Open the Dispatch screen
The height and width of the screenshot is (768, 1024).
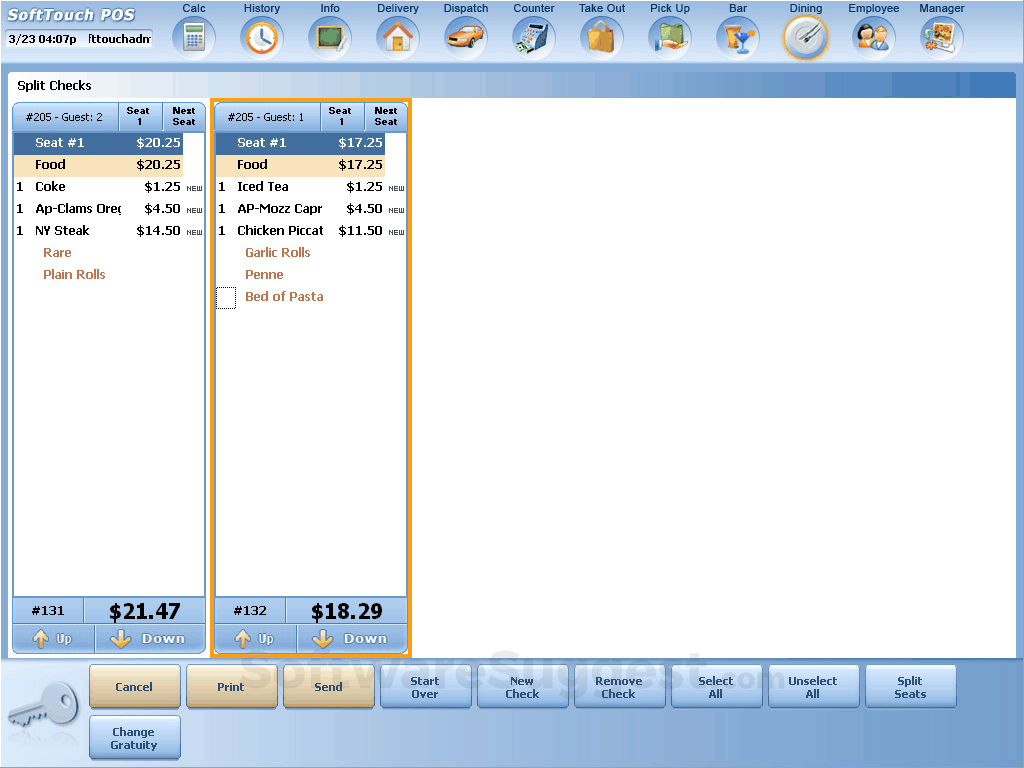(465, 37)
